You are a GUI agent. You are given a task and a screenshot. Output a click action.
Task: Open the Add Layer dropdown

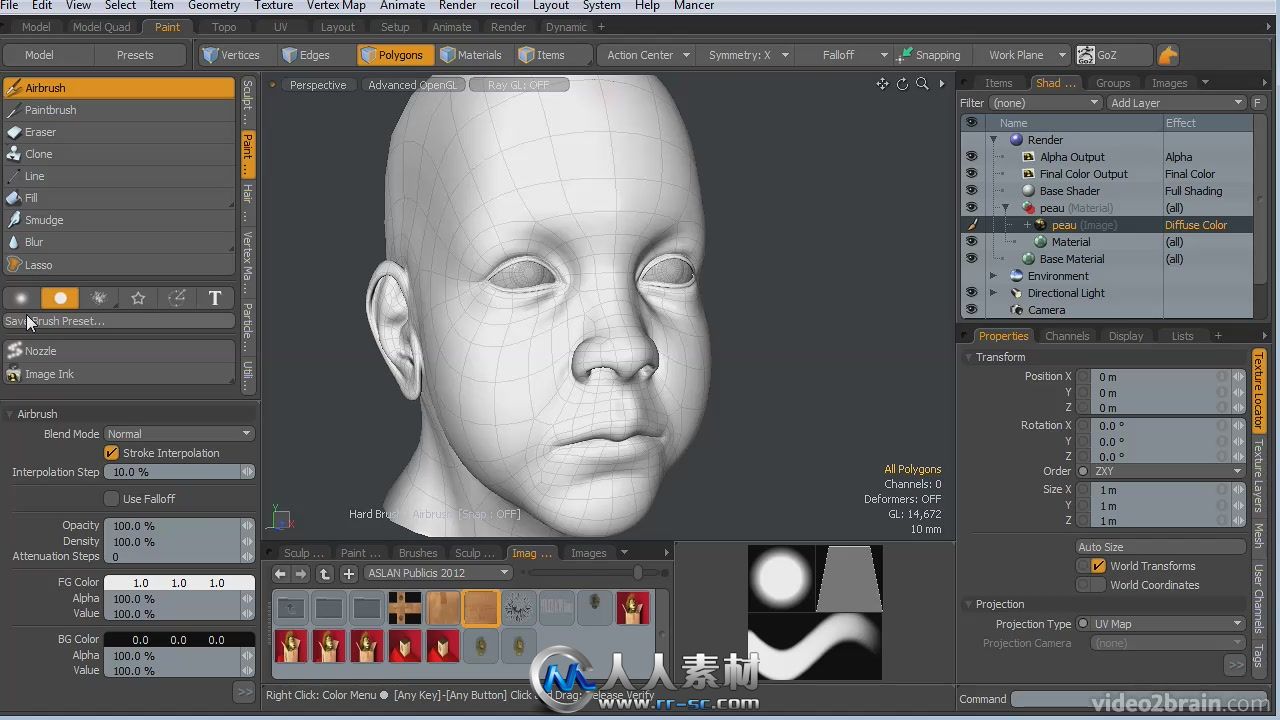pyautogui.click(x=1175, y=103)
